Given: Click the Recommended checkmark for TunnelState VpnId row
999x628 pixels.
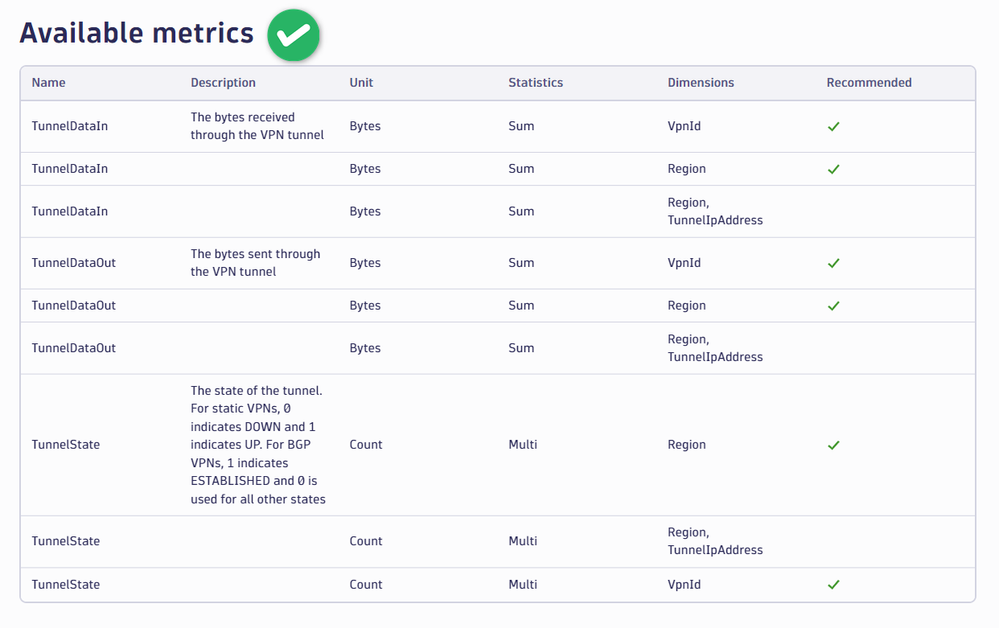Looking at the screenshot, I should [833, 584].
